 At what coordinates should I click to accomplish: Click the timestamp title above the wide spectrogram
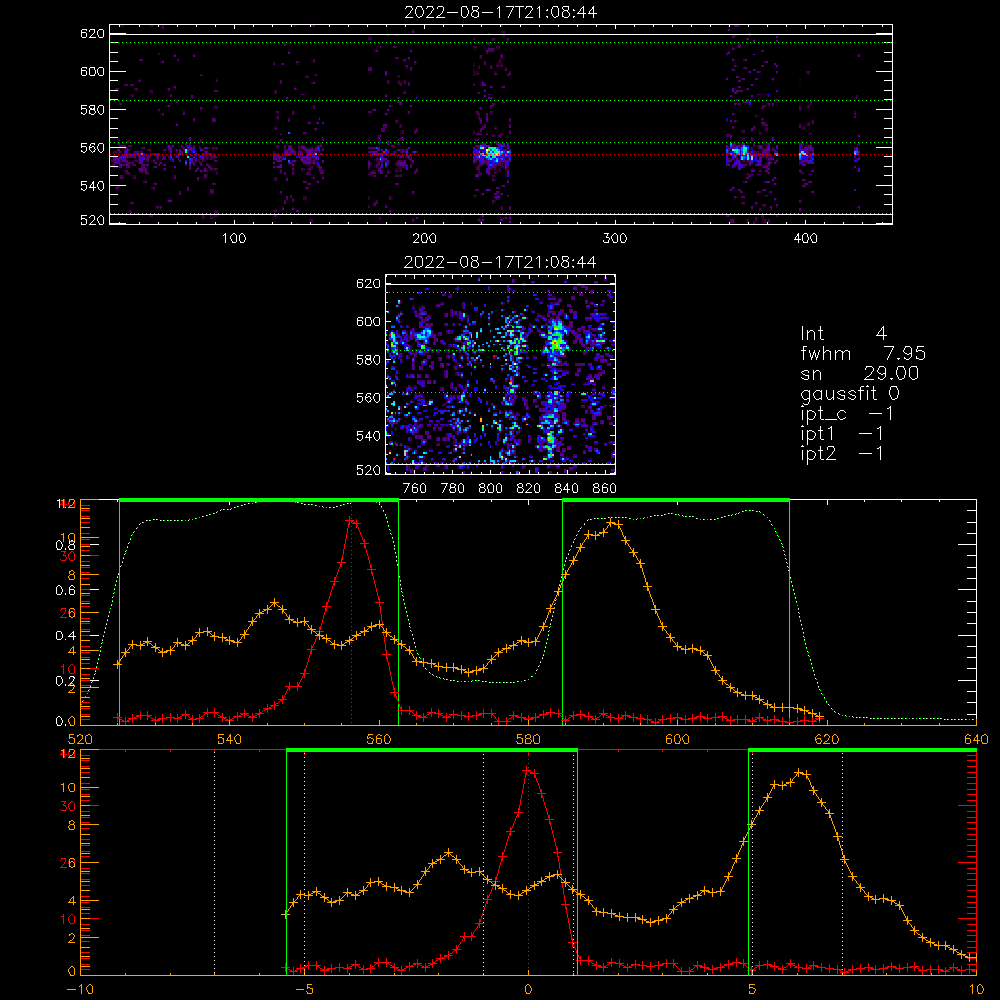[500, 12]
